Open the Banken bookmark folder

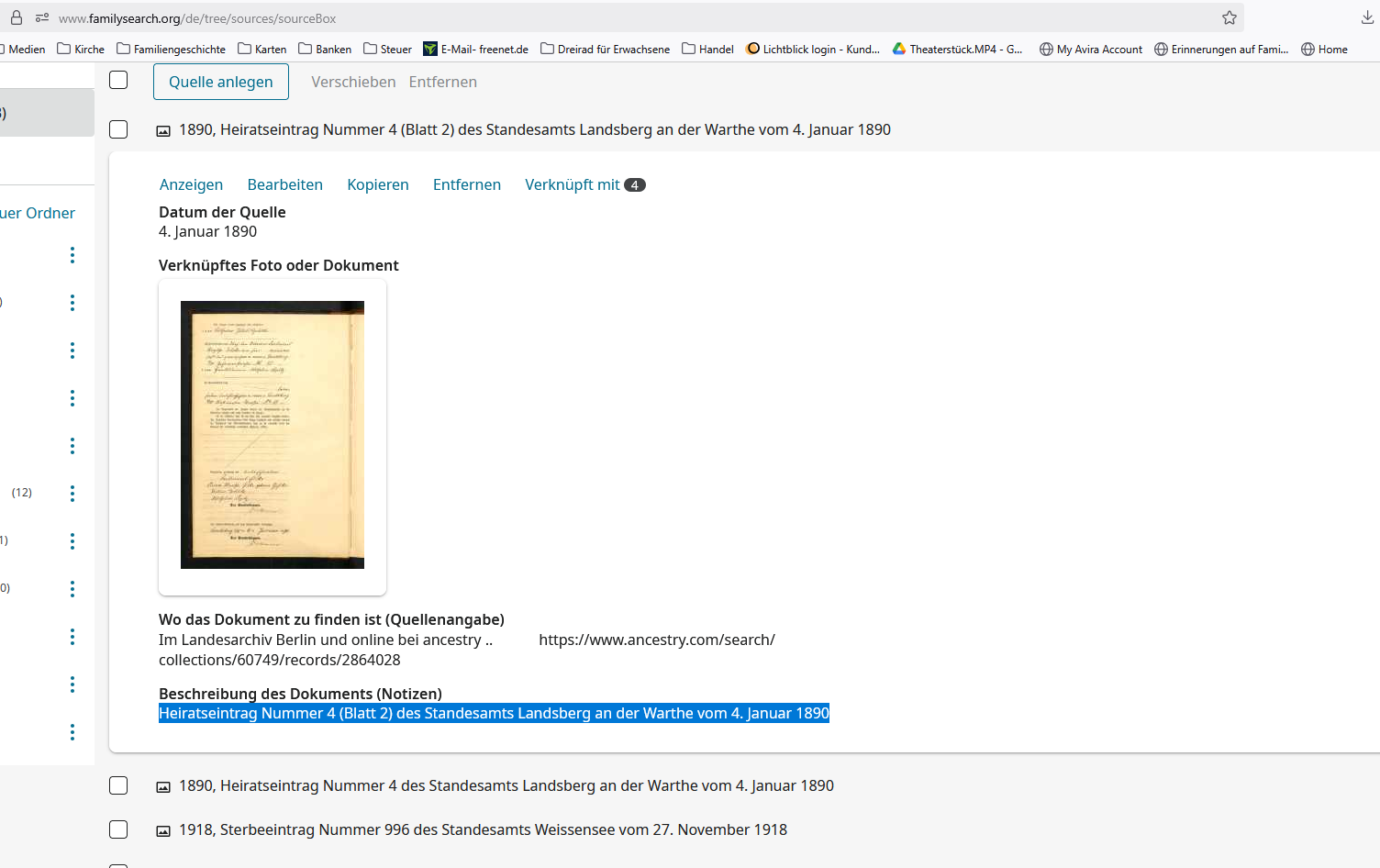(x=325, y=49)
